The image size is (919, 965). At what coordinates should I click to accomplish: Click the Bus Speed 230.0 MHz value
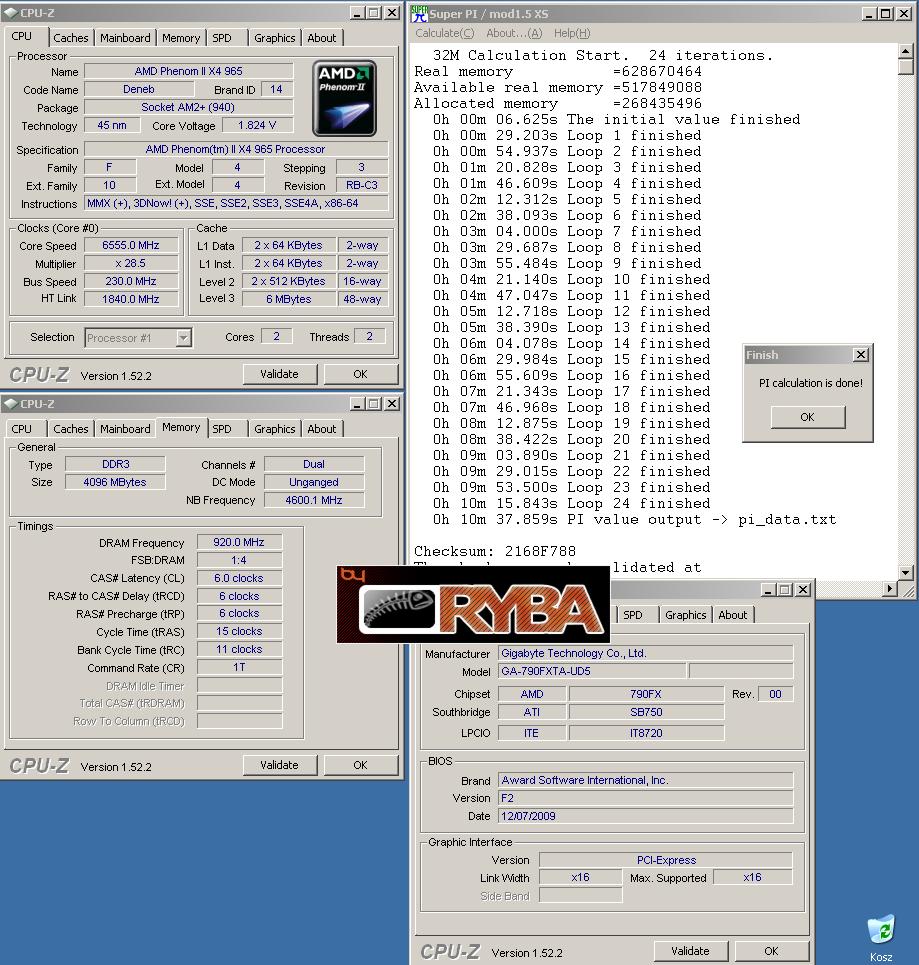pos(130,281)
